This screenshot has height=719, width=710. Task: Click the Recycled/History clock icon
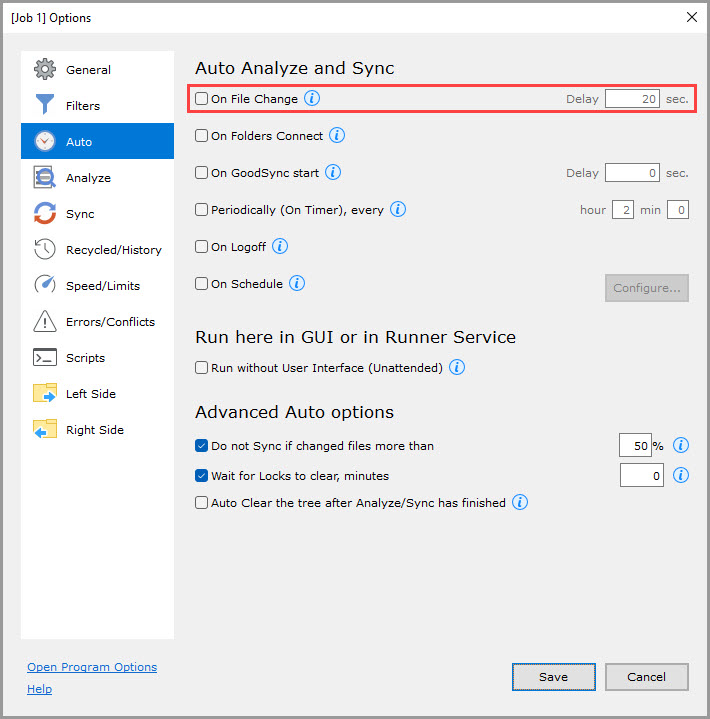45,250
